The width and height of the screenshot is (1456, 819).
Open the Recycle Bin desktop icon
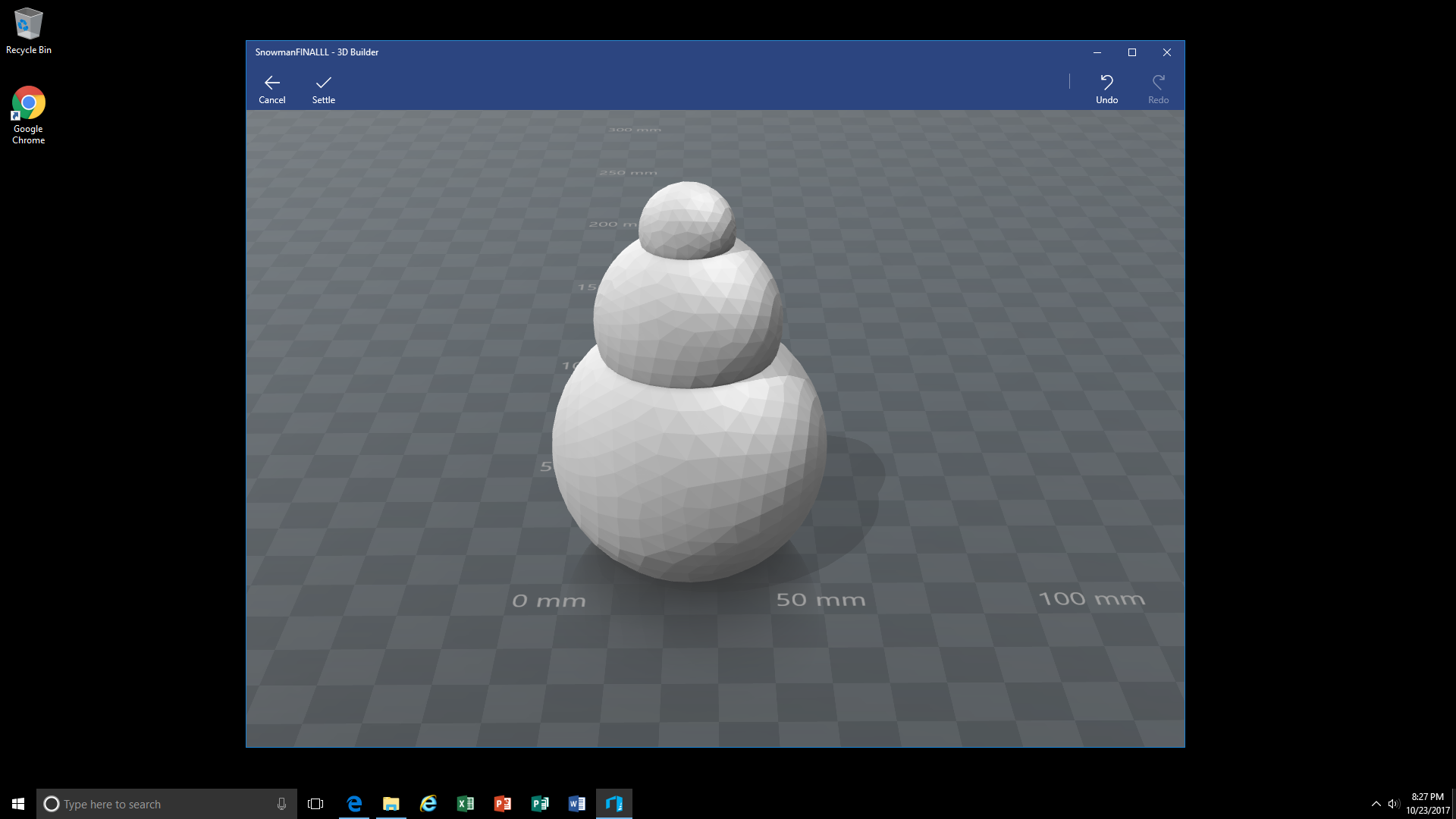pos(29,31)
